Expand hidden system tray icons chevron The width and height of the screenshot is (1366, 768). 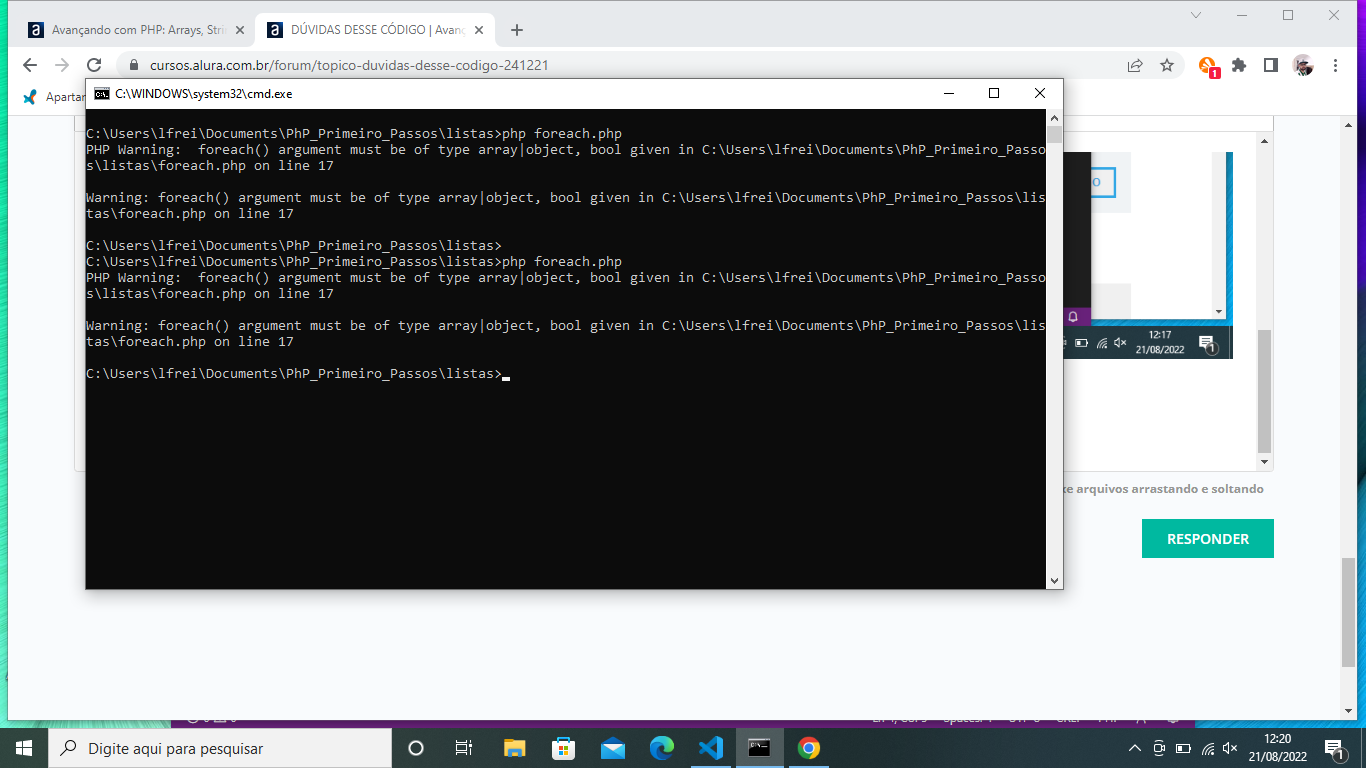tap(1134, 748)
